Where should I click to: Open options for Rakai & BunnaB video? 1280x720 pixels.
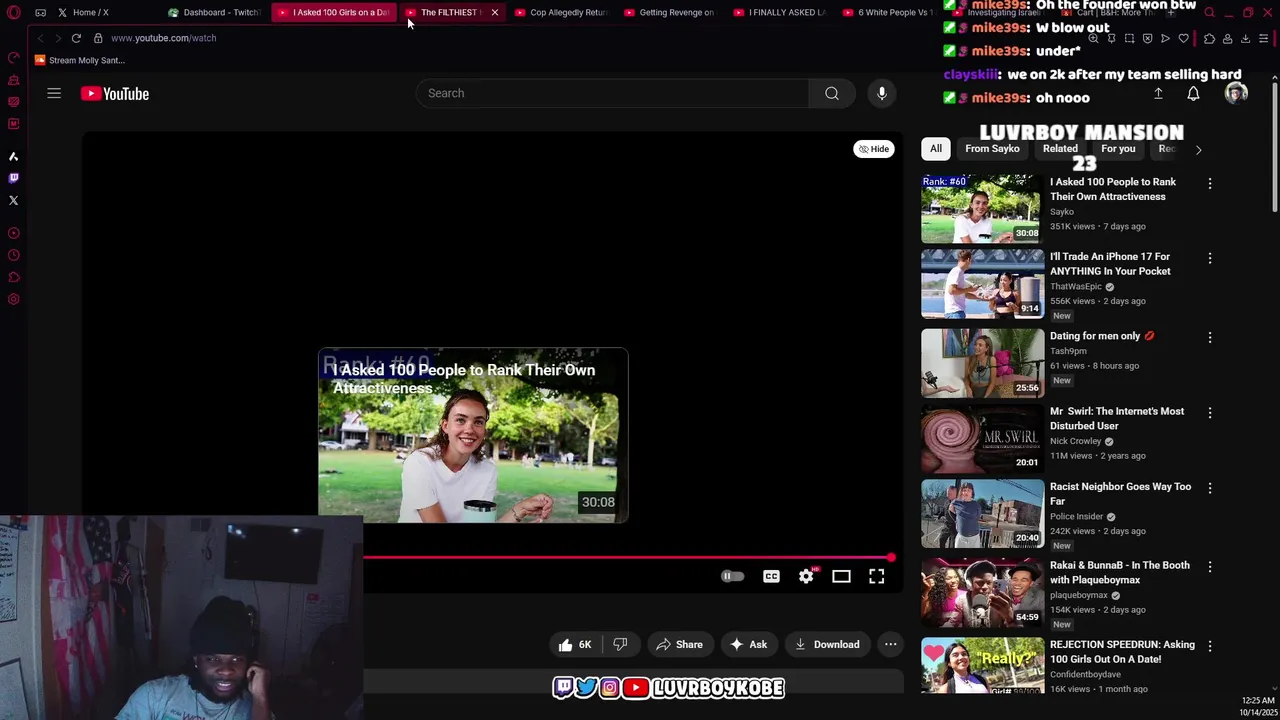point(1210,567)
